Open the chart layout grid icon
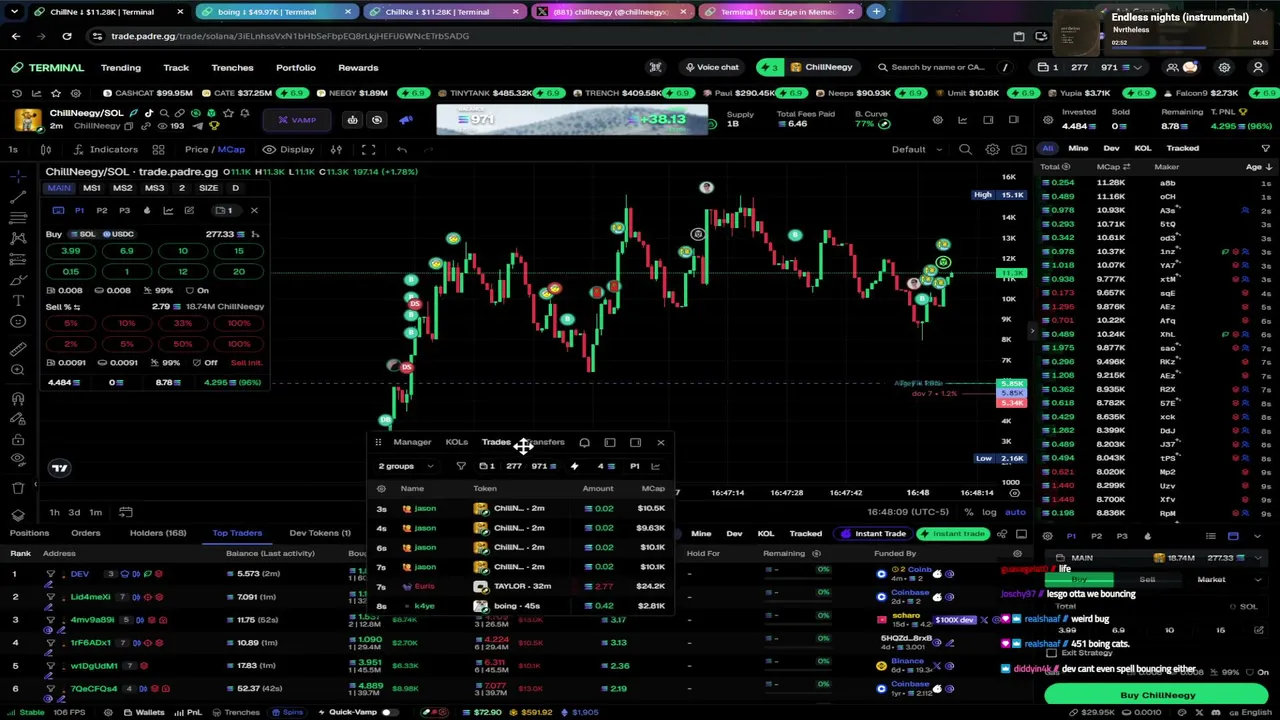The height and width of the screenshot is (720, 1280). 158,149
